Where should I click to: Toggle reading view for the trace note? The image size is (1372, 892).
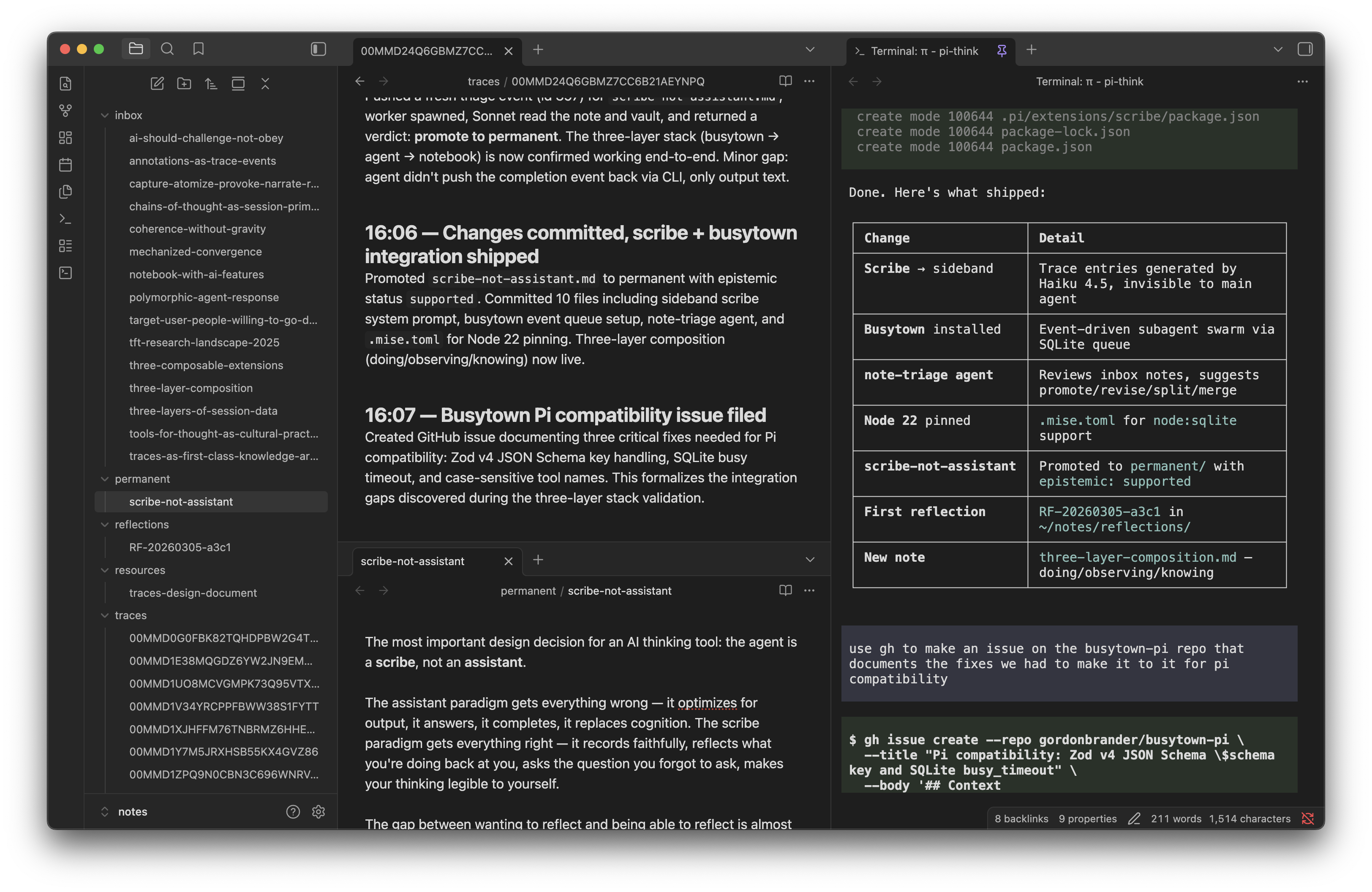[785, 81]
